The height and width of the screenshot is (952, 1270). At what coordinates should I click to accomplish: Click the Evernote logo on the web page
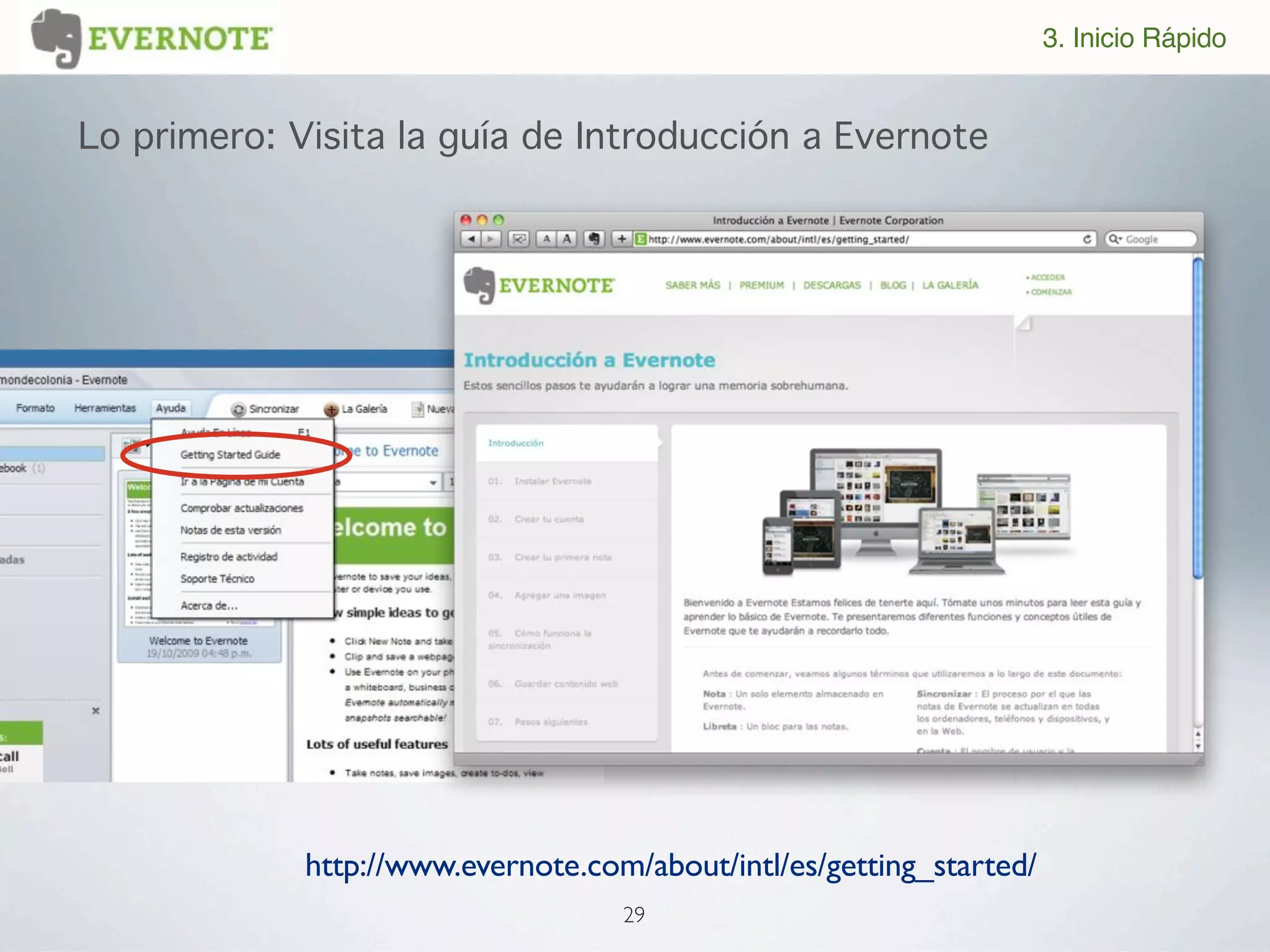[x=539, y=285]
